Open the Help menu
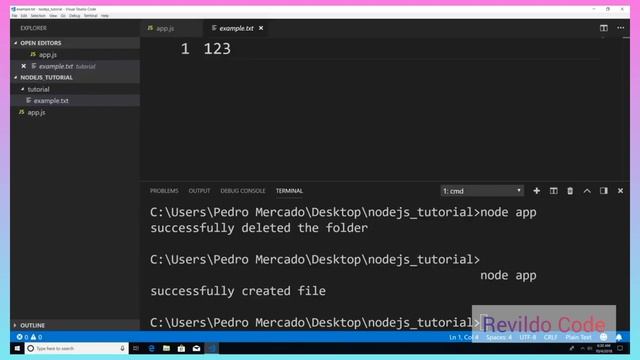 [105, 16]
